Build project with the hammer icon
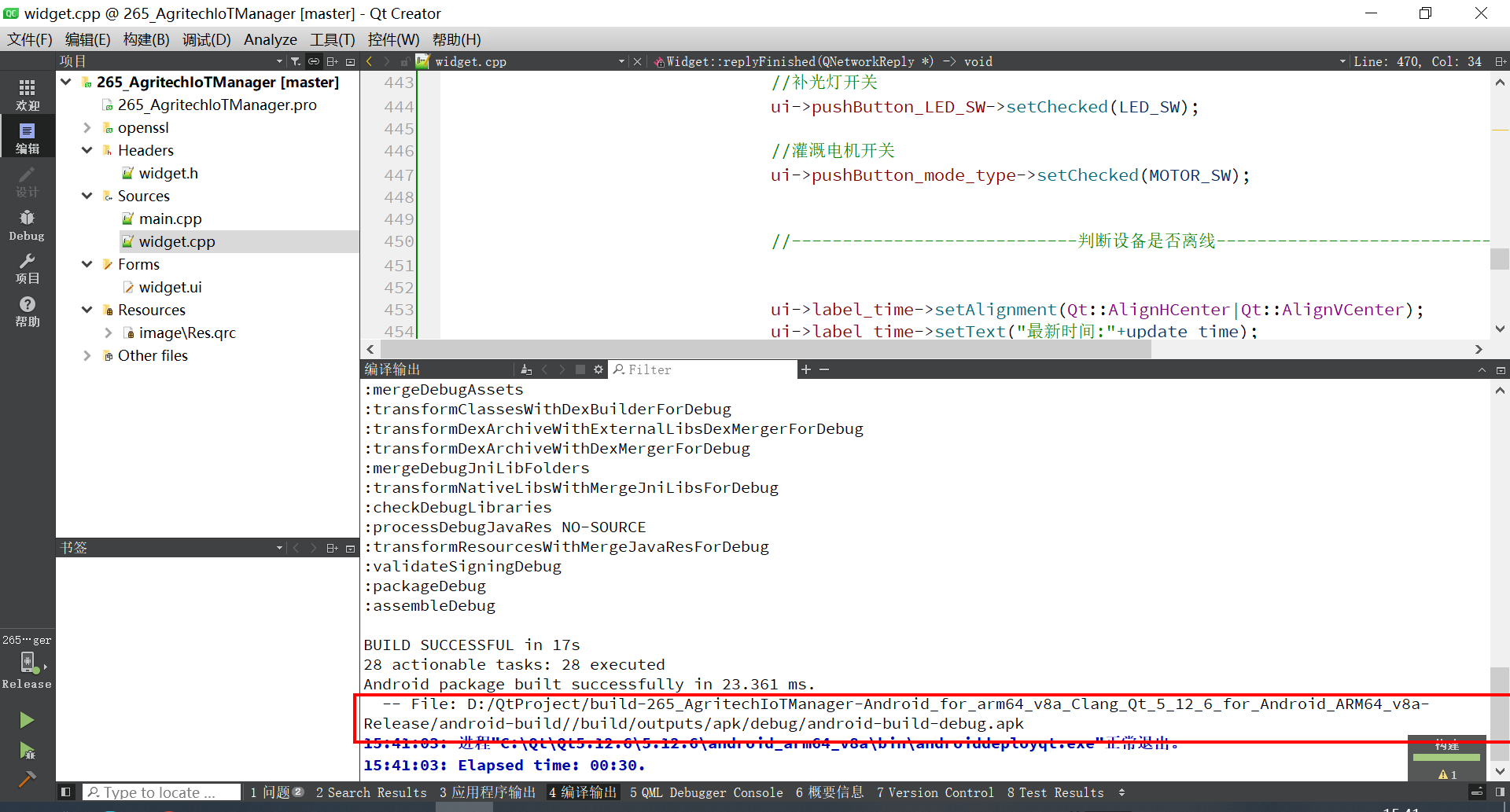The height and width of the screenshot is (812, 1510). pyautogui.click(x=27, y=779)
